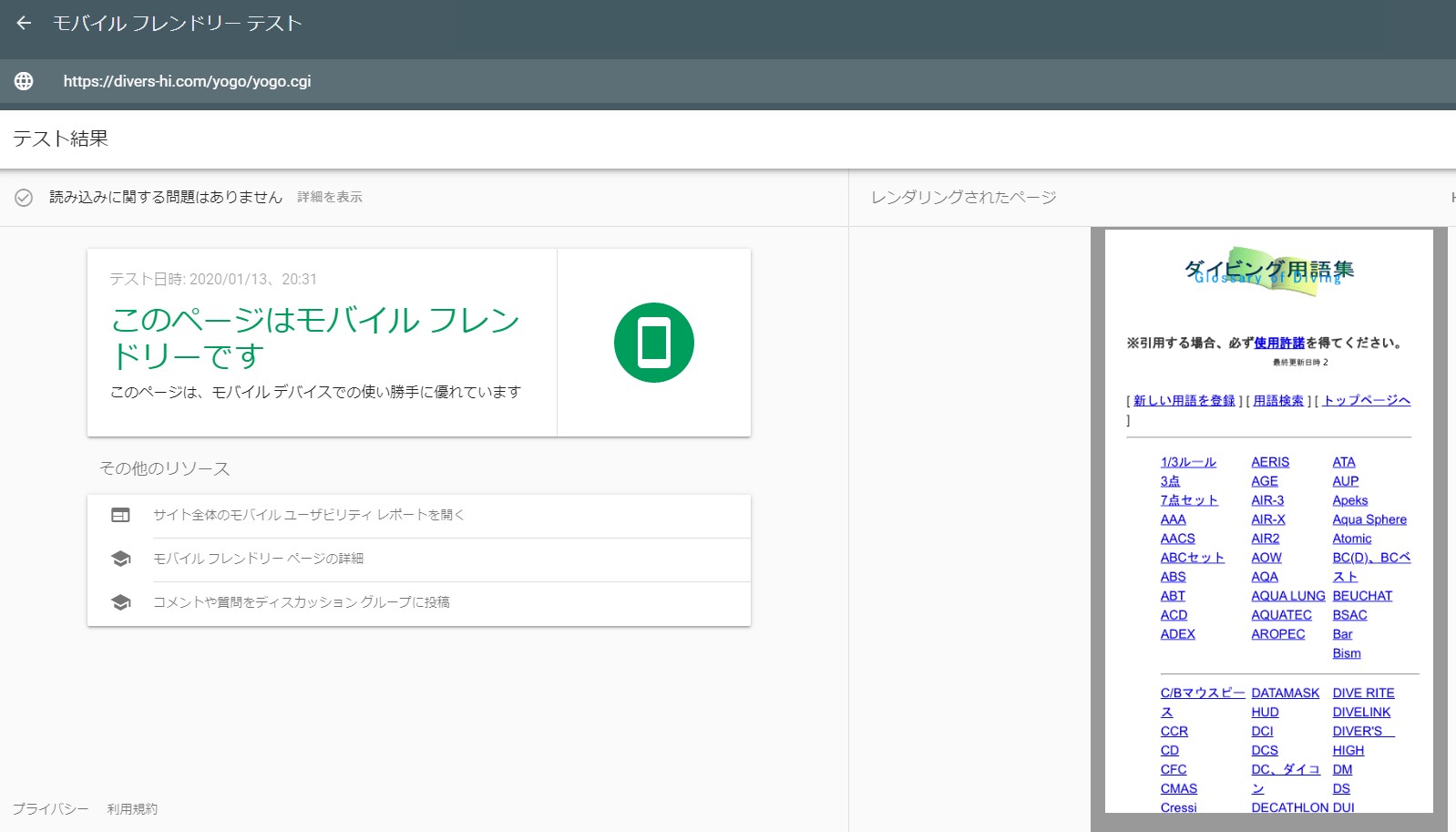Click the AERIS term link
This screenshot has width=1456, height=832.
(1270, 462)
